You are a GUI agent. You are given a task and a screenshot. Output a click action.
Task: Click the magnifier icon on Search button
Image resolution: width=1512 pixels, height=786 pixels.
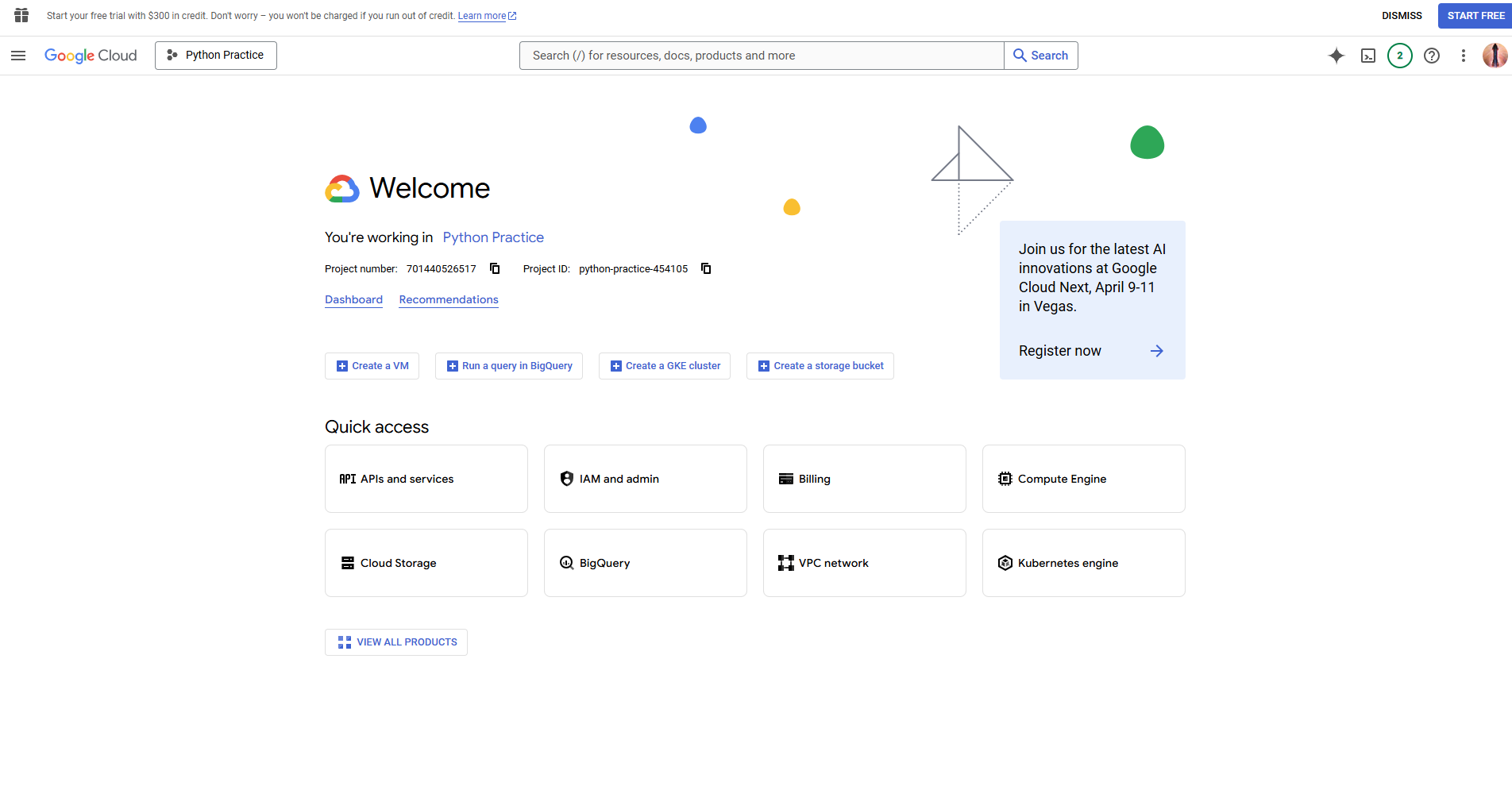click(x=1020, y=56)
